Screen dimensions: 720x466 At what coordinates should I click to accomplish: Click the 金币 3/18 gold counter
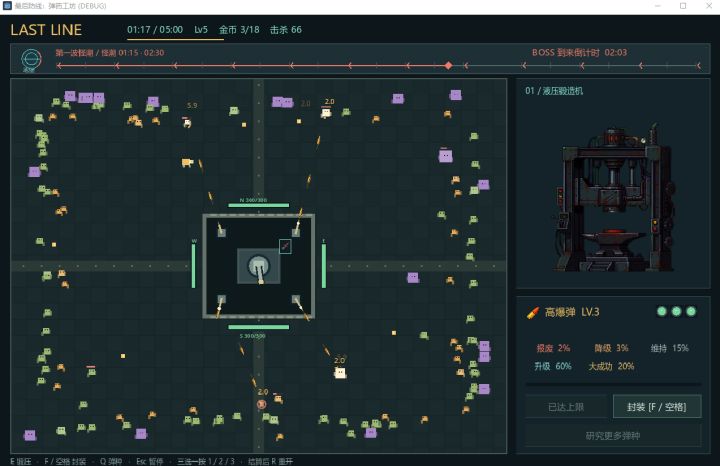(239, 30)
